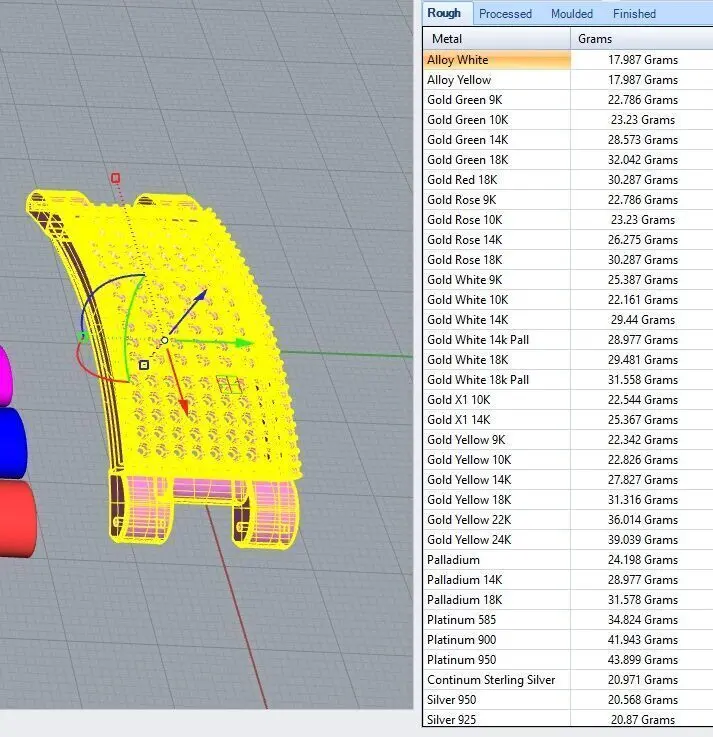Select the Gold Green 10K row
This screenshot has width=713, height=737.
(568, 120)
